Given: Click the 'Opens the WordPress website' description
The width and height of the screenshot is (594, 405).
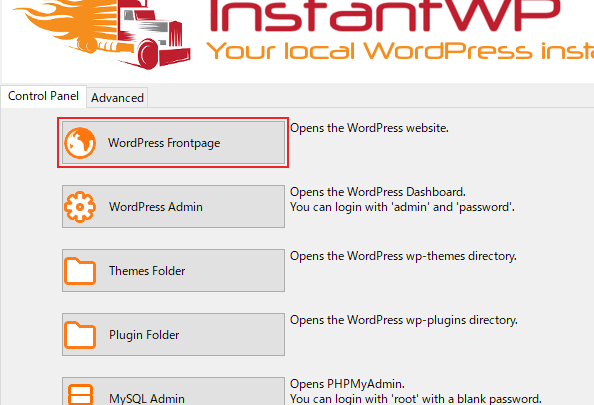Looking at the screenshot, I should point(369,128).
